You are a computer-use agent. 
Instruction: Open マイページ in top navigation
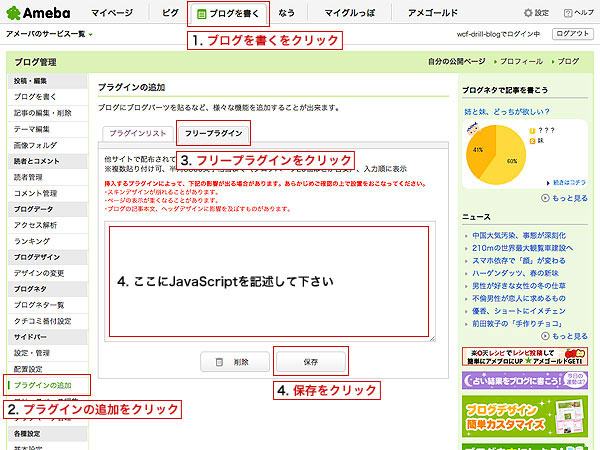point(112,13)
